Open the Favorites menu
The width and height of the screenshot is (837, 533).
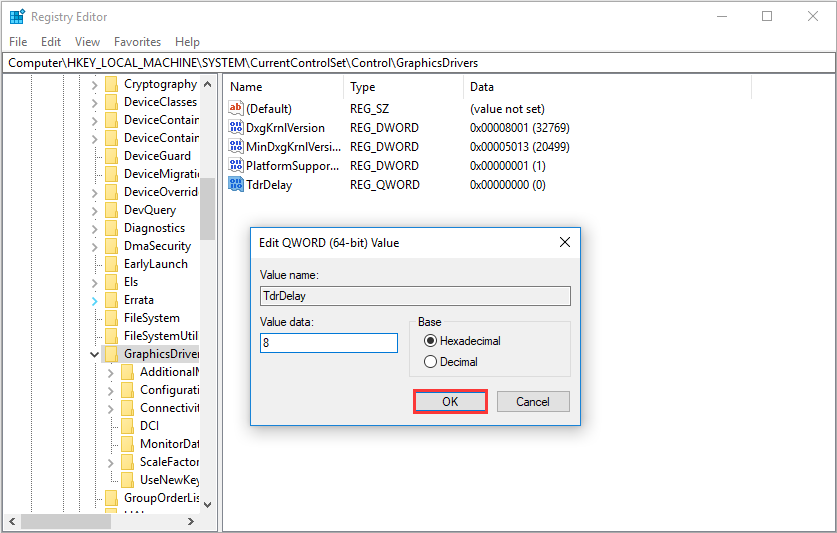[x=137, y=42]
